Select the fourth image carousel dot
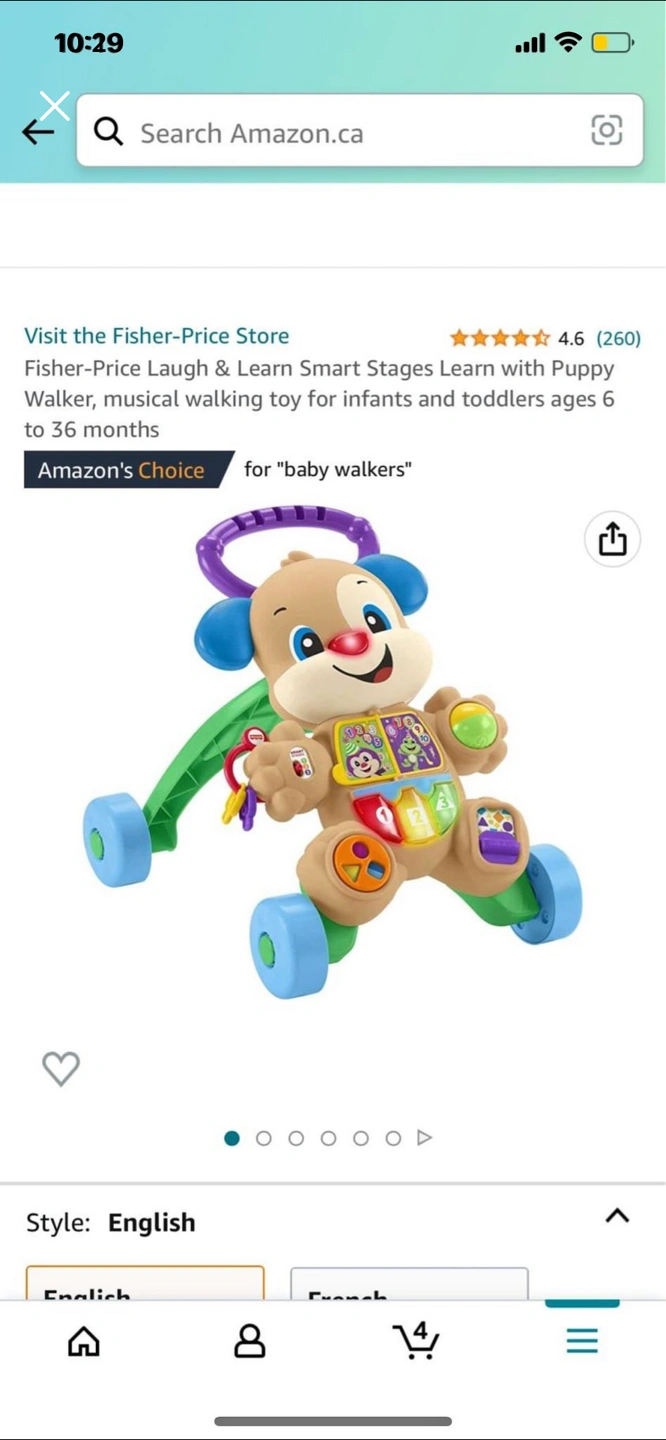 point(328,1138)
